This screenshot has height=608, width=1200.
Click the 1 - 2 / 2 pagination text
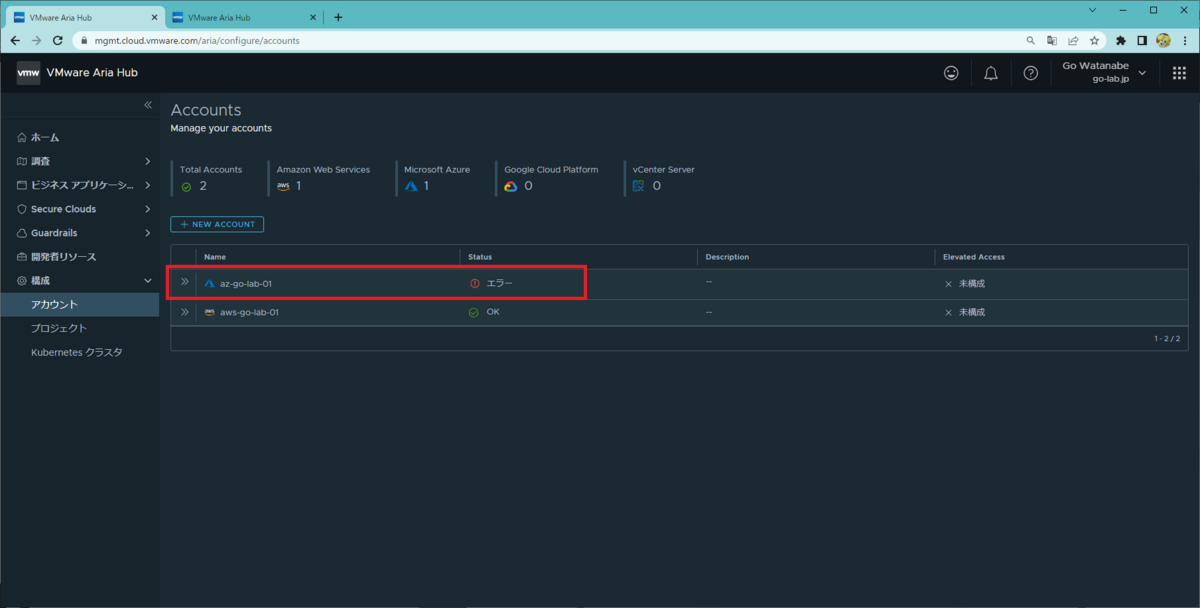pyautogui.click(x=1167, y=339)
